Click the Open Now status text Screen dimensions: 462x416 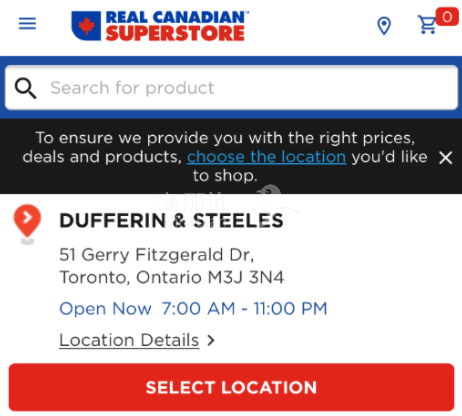(x=105, y=309)
